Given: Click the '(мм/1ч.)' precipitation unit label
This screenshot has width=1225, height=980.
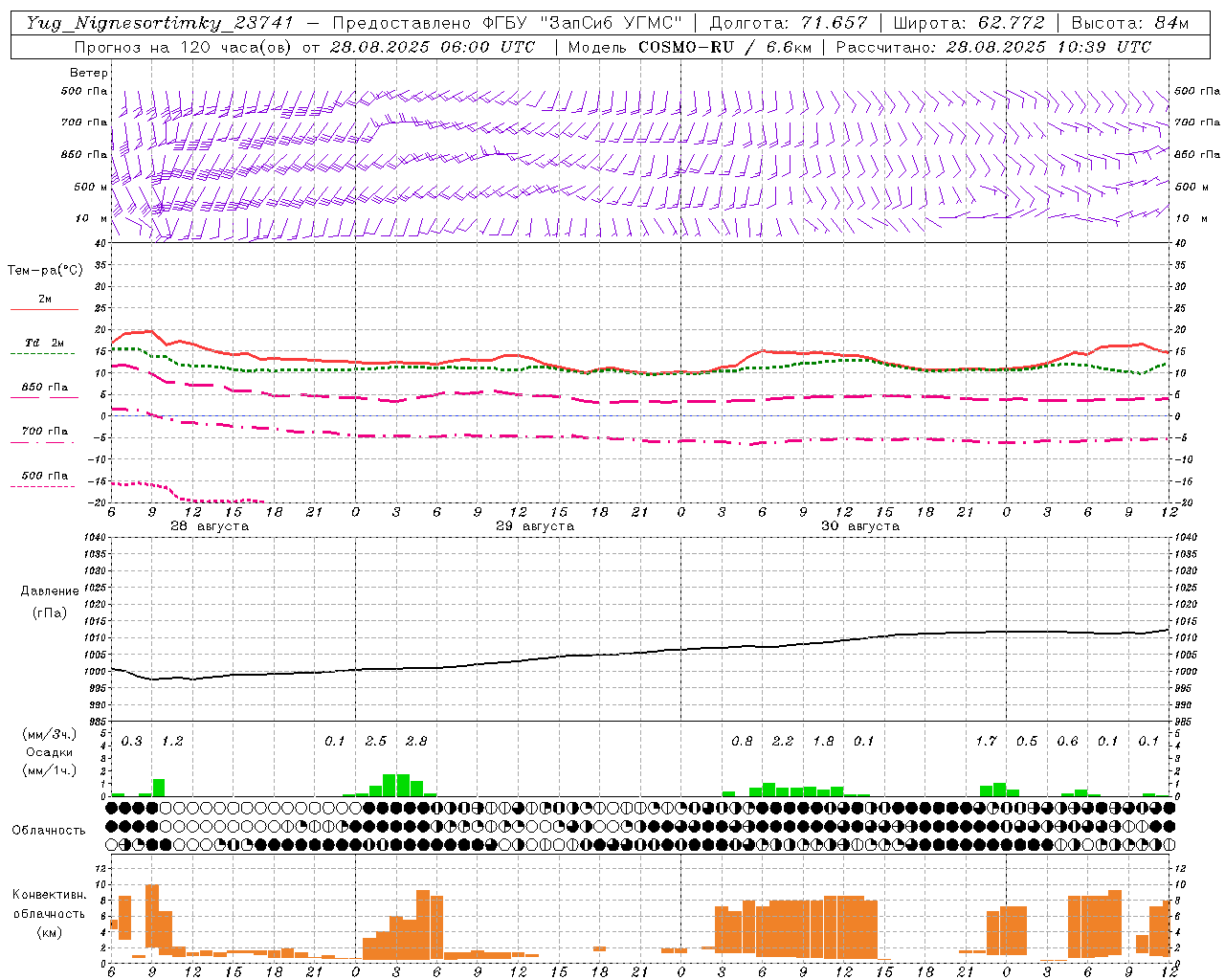Looking at the screenshot, I should click(50, 770).
